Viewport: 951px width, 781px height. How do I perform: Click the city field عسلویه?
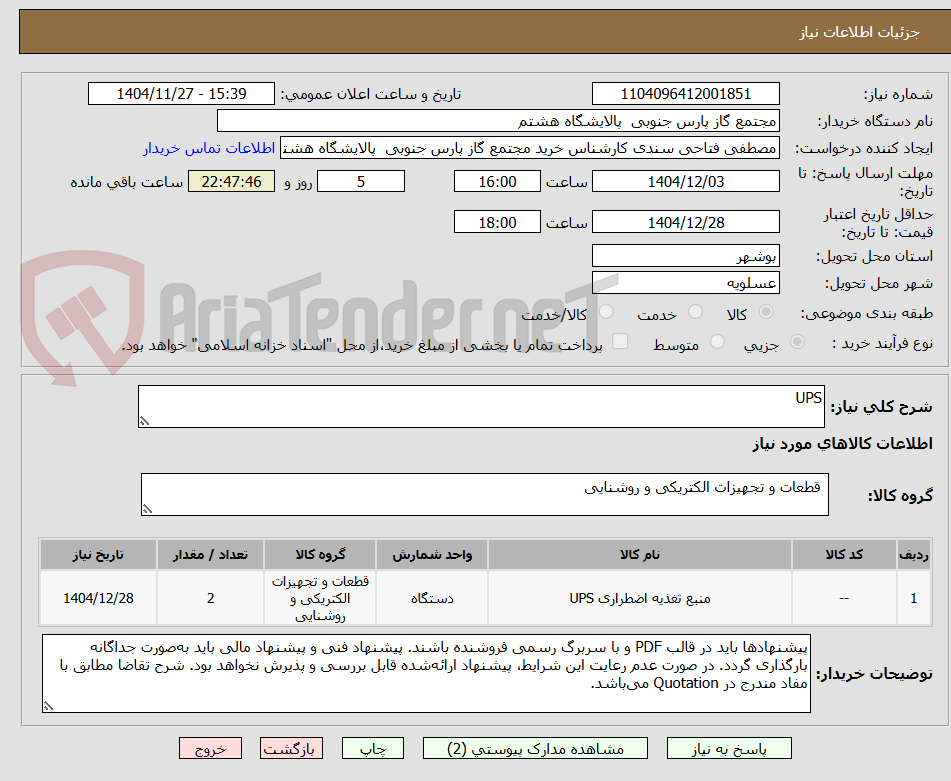click(x=685, y=283)
